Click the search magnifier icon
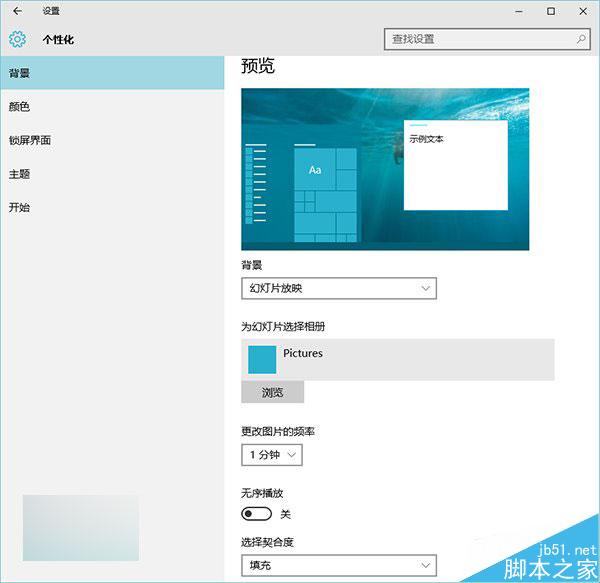 click(581, 39)
